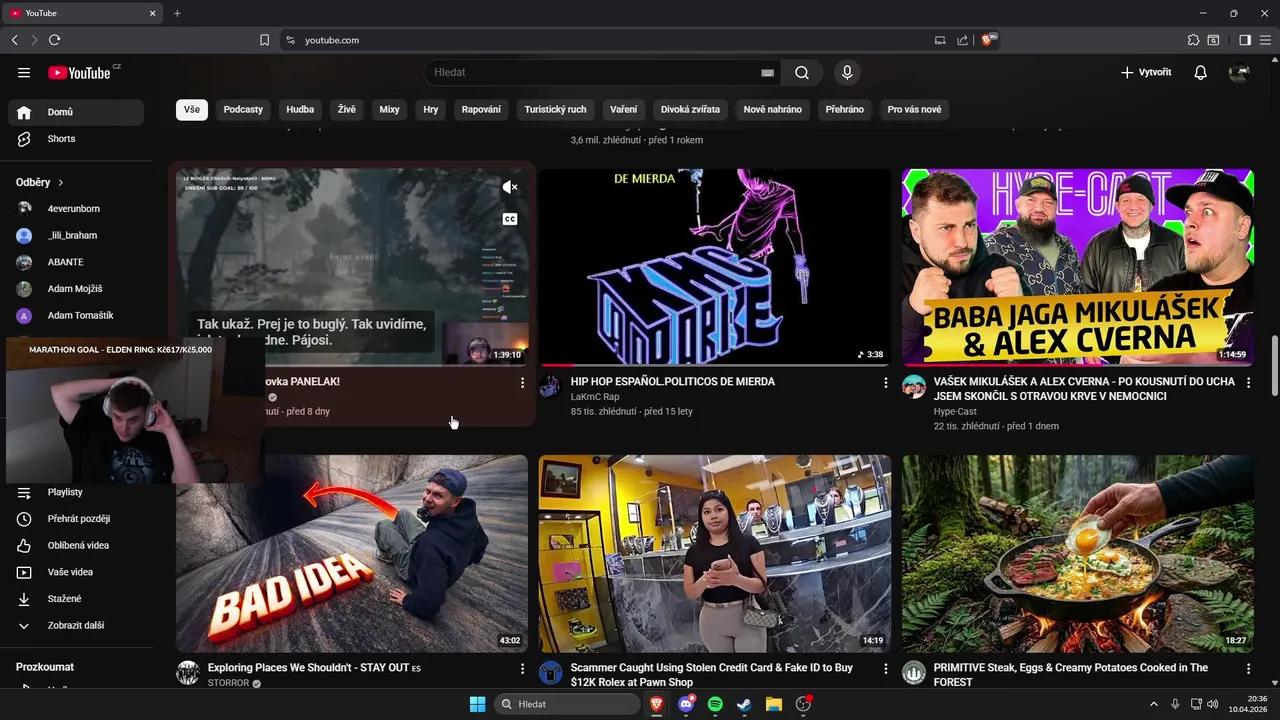Viewport: 1280px width, 720px height.
Task: Toggle the browser sidebar panel
Action: pyautogui.click(x=1244, y=40)
